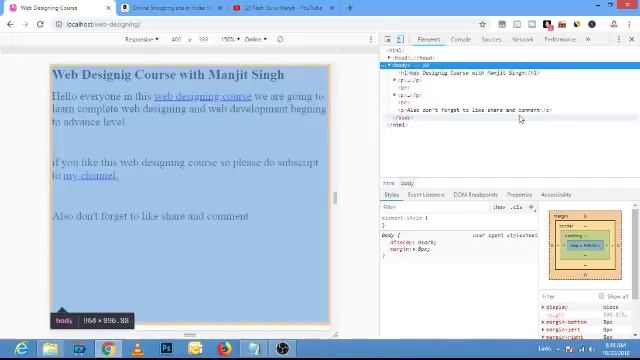Open the Event Listeners pane tab
Screen dimensions: 640x360
pos(426,195)
